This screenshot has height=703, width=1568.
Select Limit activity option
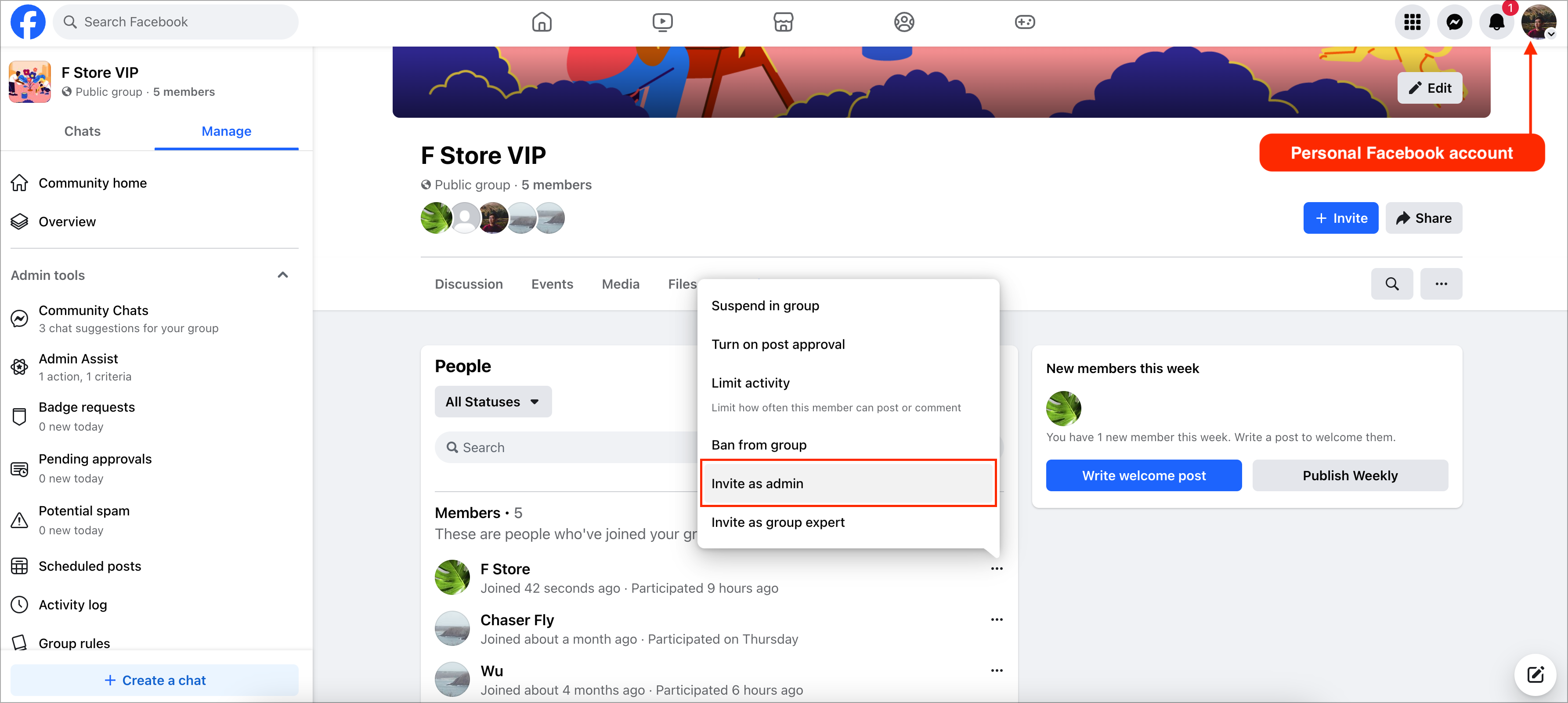[x=848, y=395]
